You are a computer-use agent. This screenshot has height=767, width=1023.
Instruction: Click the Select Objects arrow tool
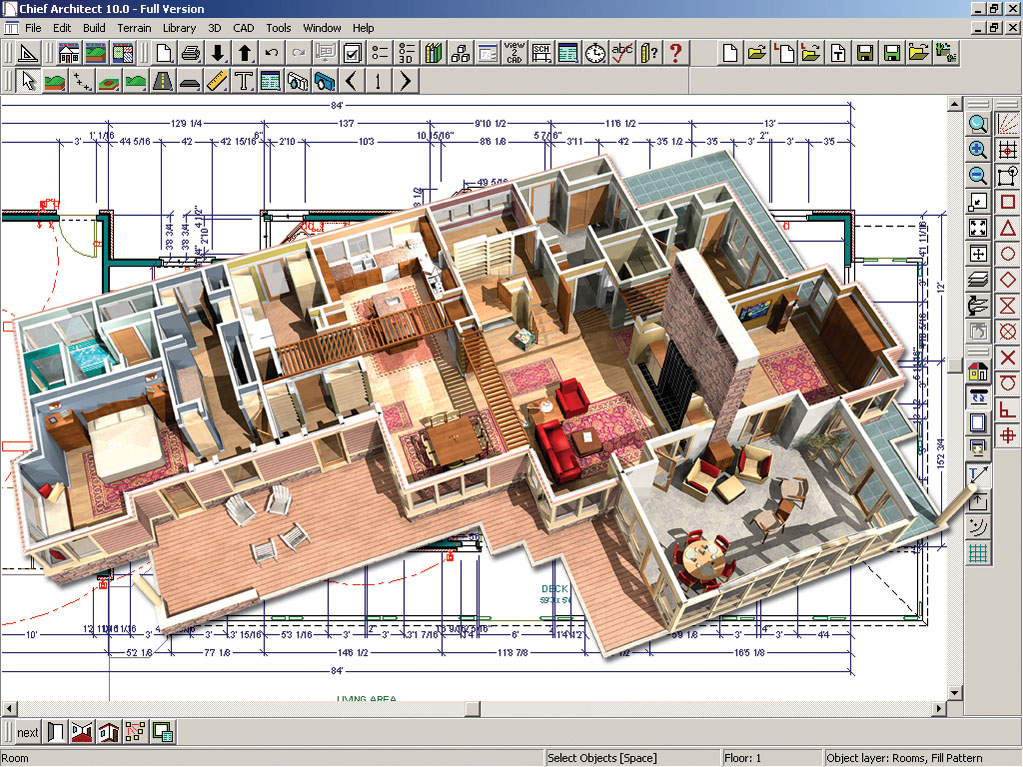point(28,82)
